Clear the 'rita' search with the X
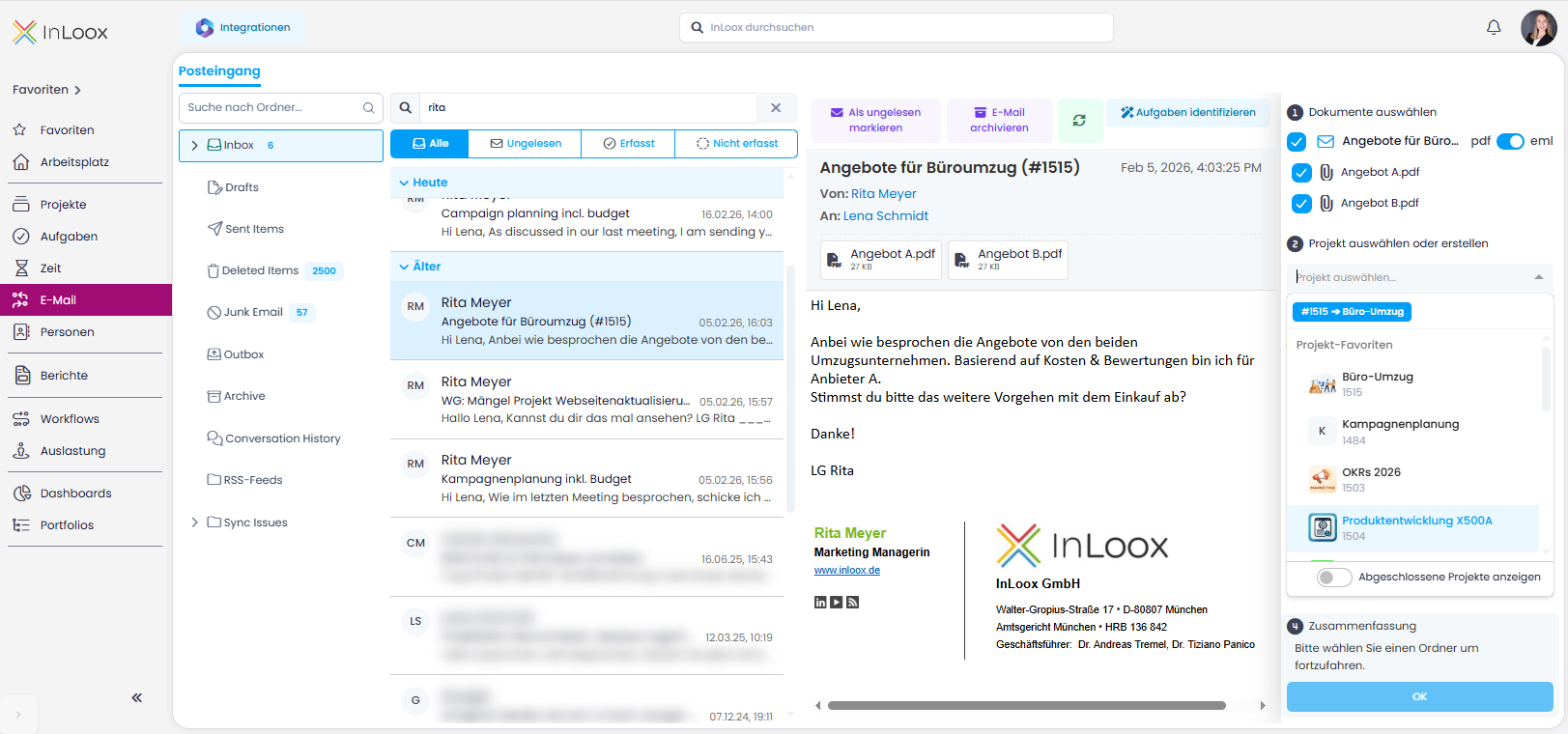This screenshot has height=734, width=1568. point(776,107)
